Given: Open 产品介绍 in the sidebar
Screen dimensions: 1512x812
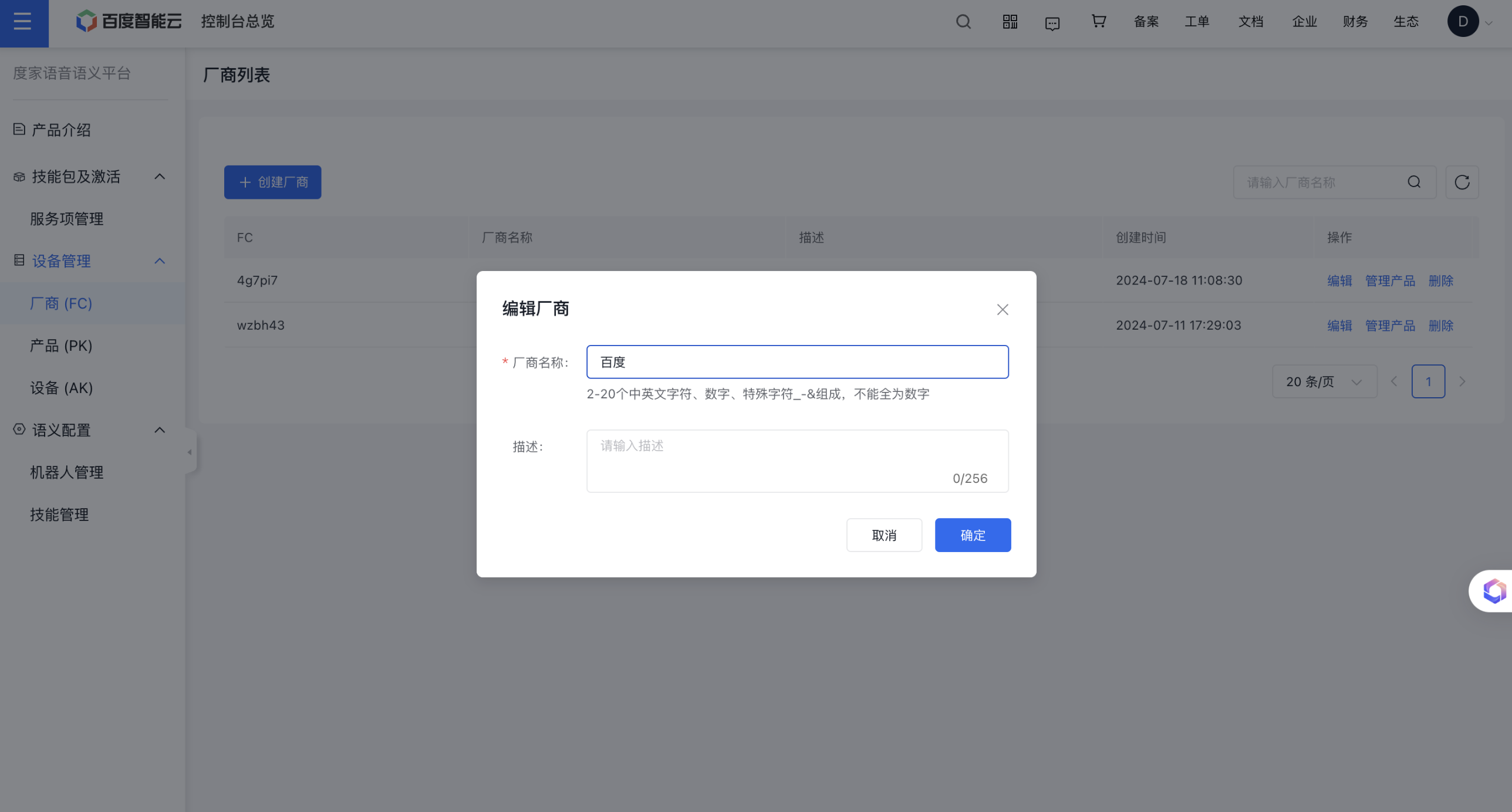Looking at the screenshot, I should click(x=61, y=130).
